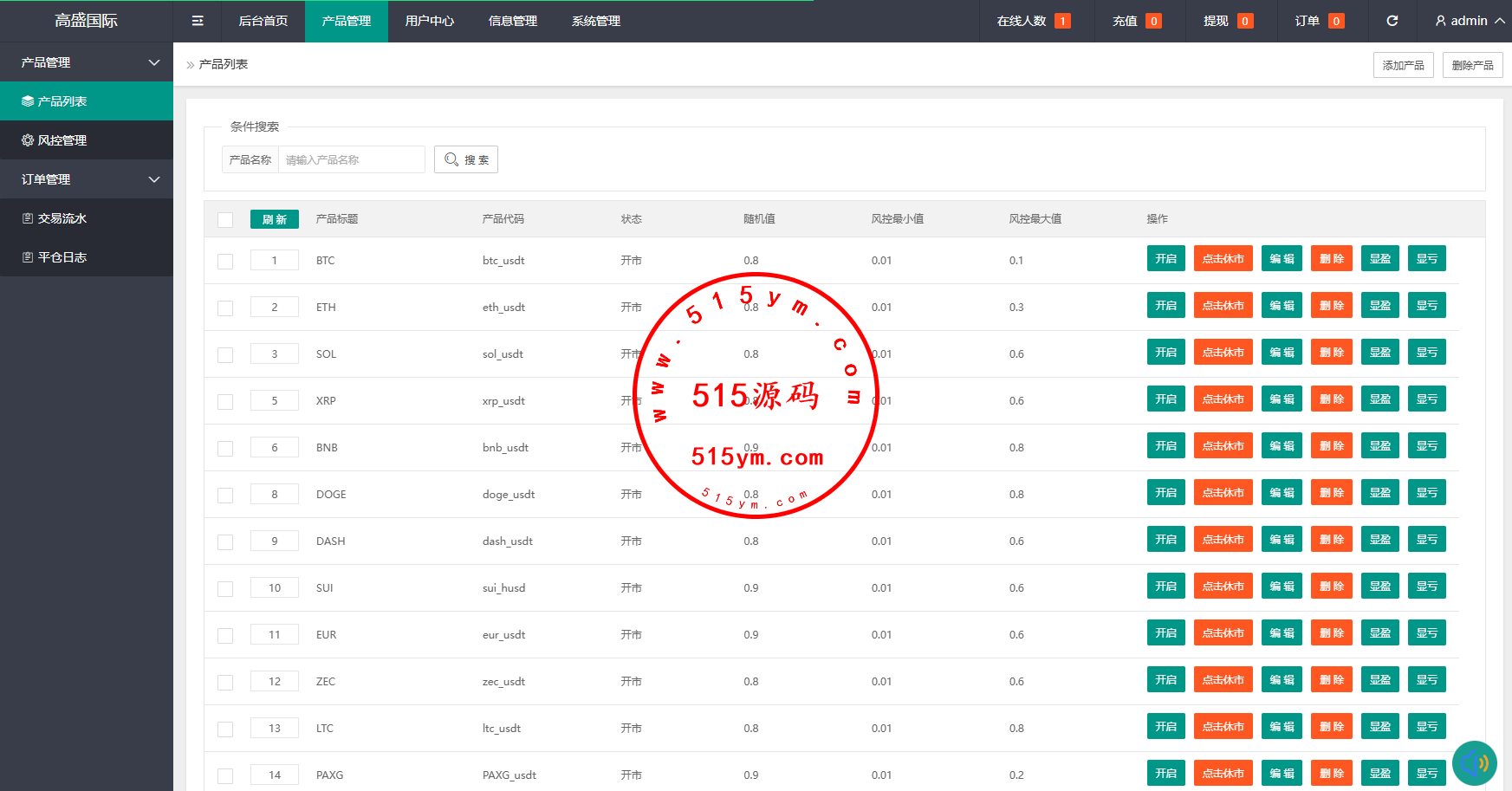Click the round sound icon at bottom right

pos(1474,763)
